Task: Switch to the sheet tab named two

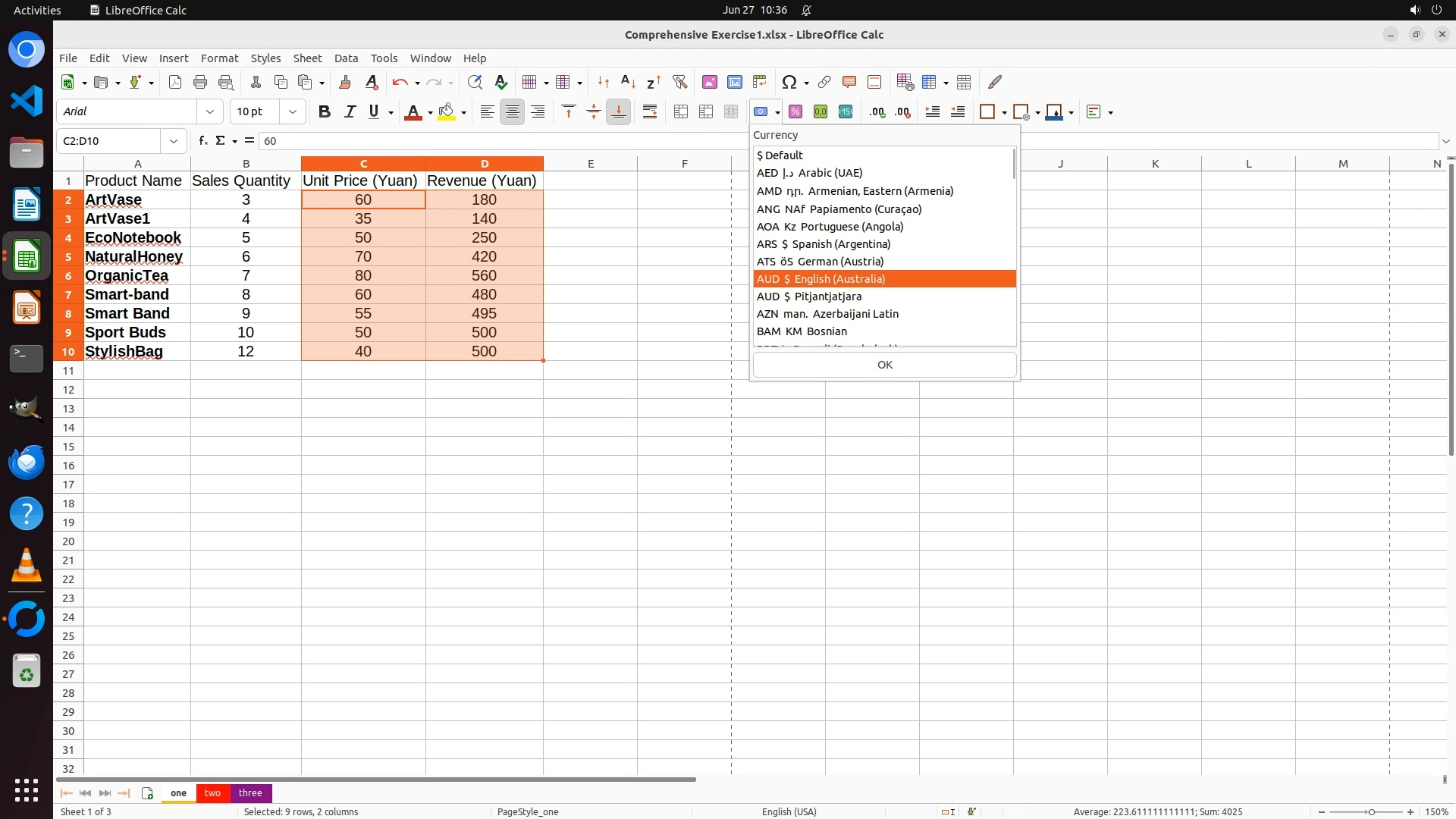Action: pyautogui.click(x=212, y=793)
